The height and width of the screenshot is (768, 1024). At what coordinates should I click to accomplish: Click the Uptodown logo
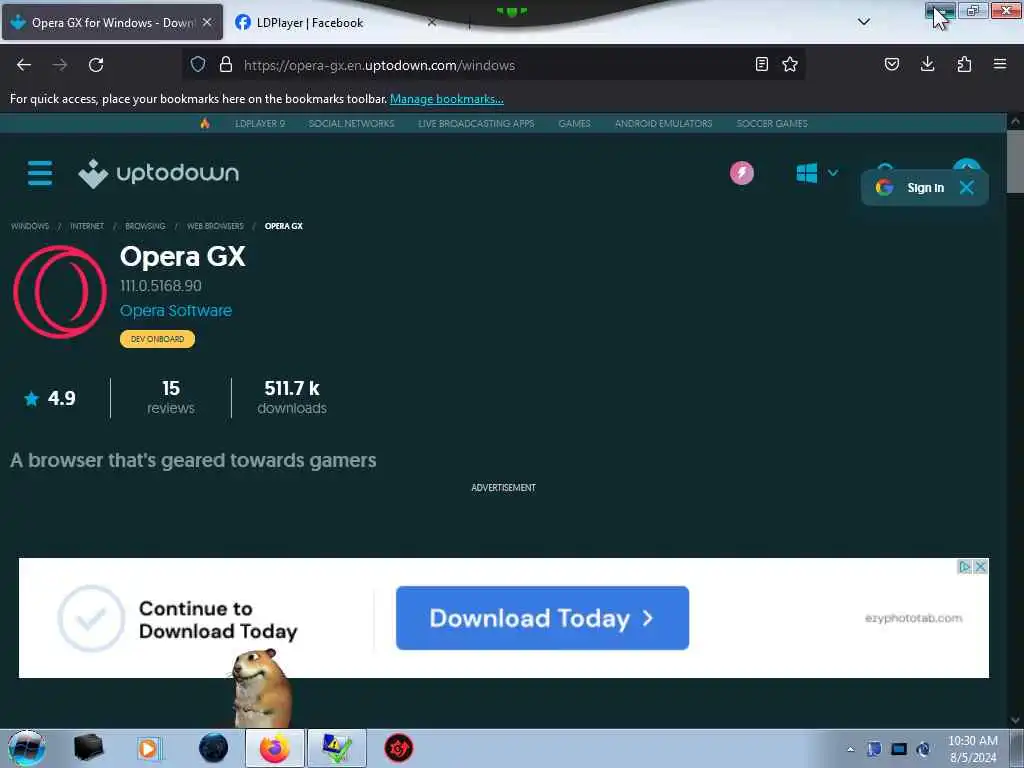pos(159,173)
